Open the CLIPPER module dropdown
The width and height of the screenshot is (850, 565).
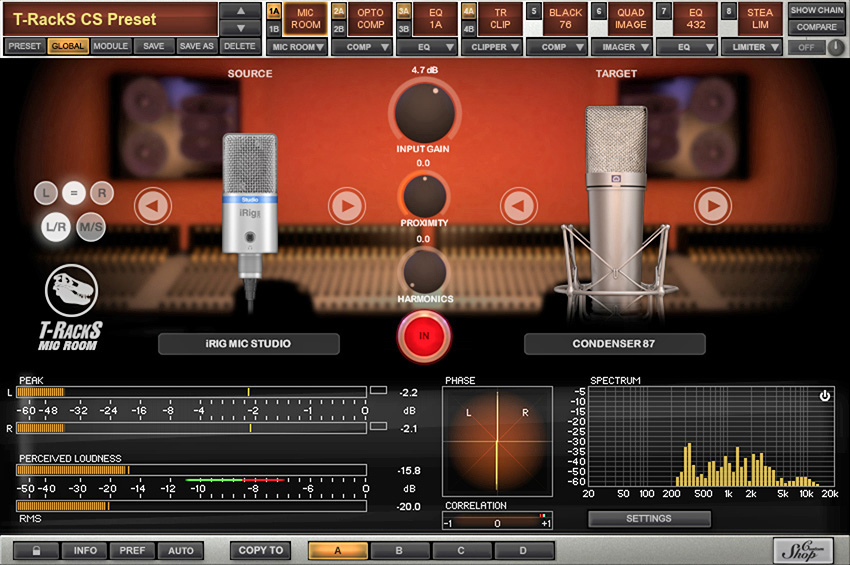coord(492,47)
